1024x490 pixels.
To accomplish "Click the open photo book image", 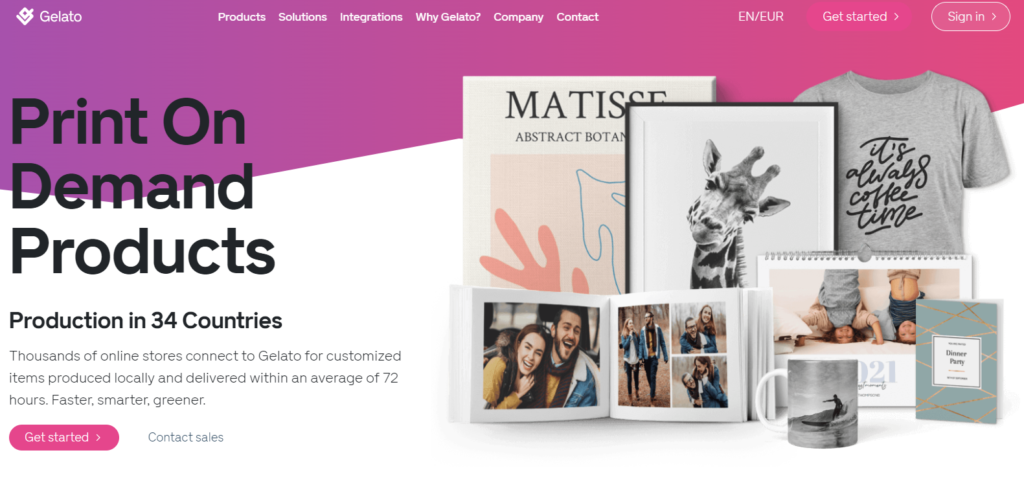I will click(x=611, y=353).
